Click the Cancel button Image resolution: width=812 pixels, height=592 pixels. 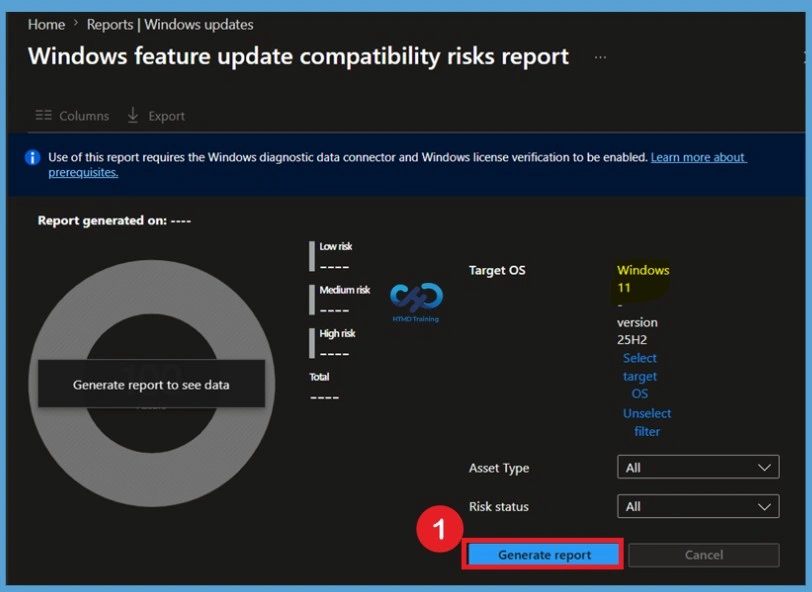(704, 555)
